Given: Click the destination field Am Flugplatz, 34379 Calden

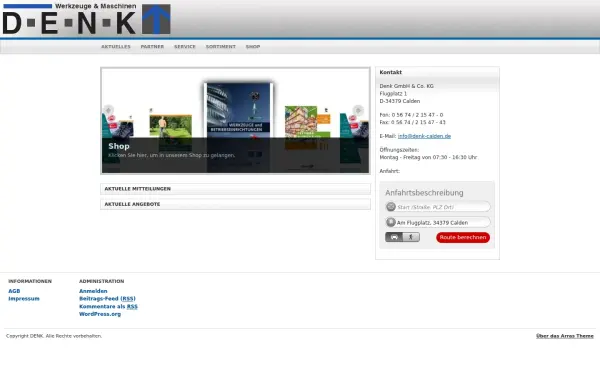Looking at the screenshot, I should 438,222.
